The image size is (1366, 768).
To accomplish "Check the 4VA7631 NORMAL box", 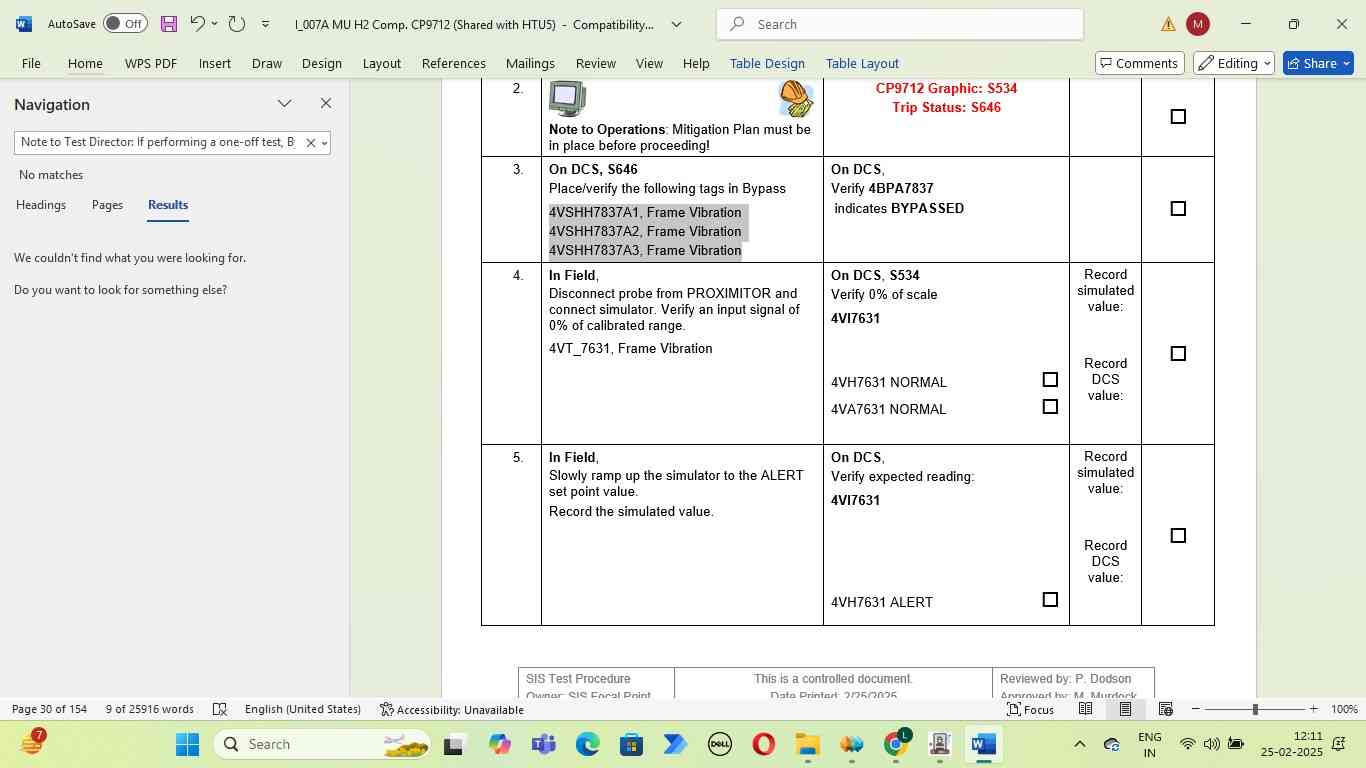I will 1050,407.
